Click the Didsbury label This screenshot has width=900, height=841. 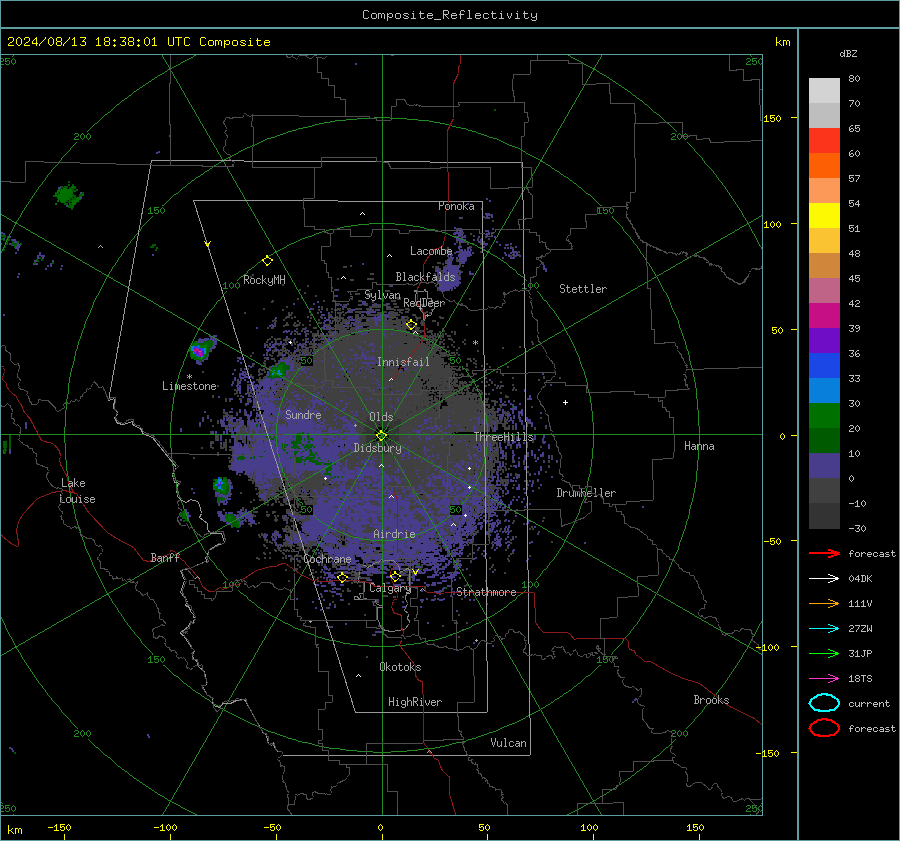[x=378, y=448]
